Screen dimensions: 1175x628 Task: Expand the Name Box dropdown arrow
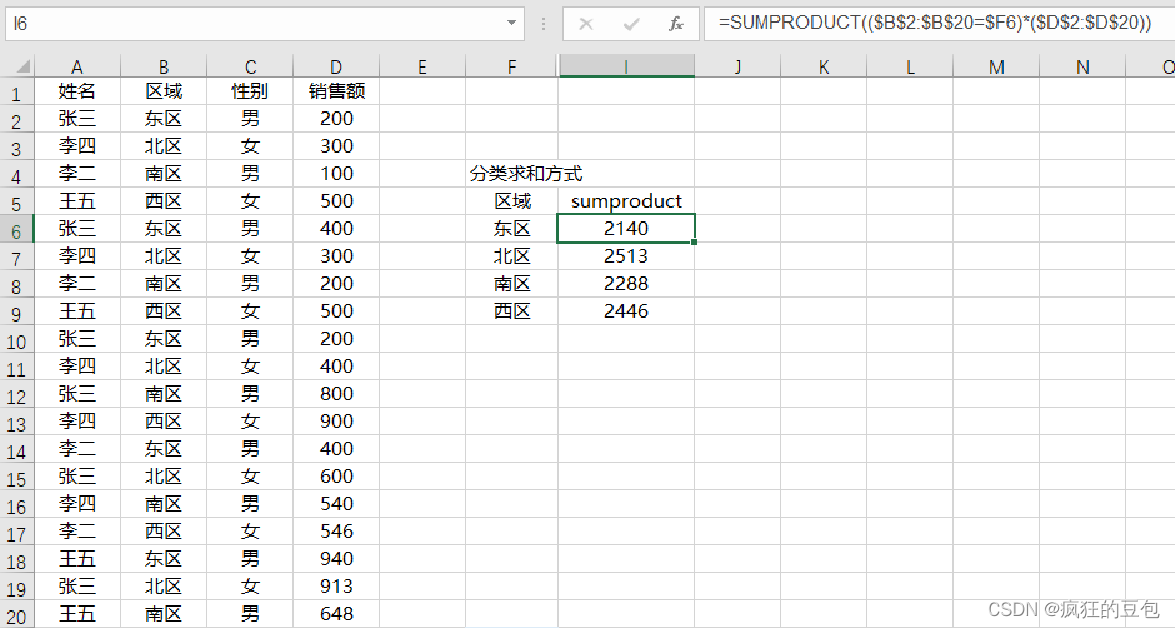[511, 23]
